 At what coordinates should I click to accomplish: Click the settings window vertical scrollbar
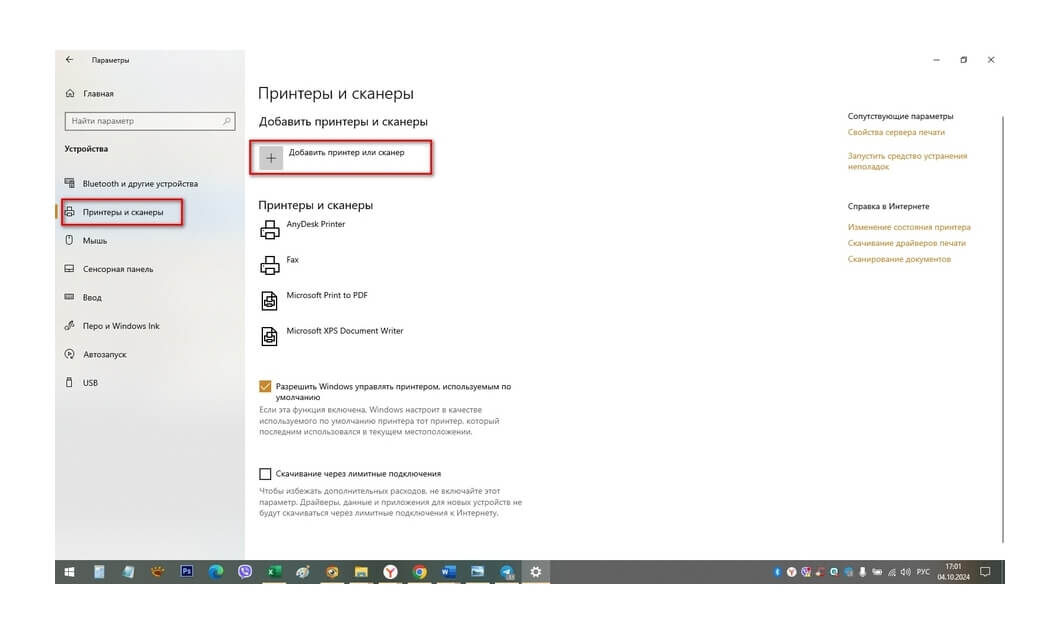point(1003,329)
